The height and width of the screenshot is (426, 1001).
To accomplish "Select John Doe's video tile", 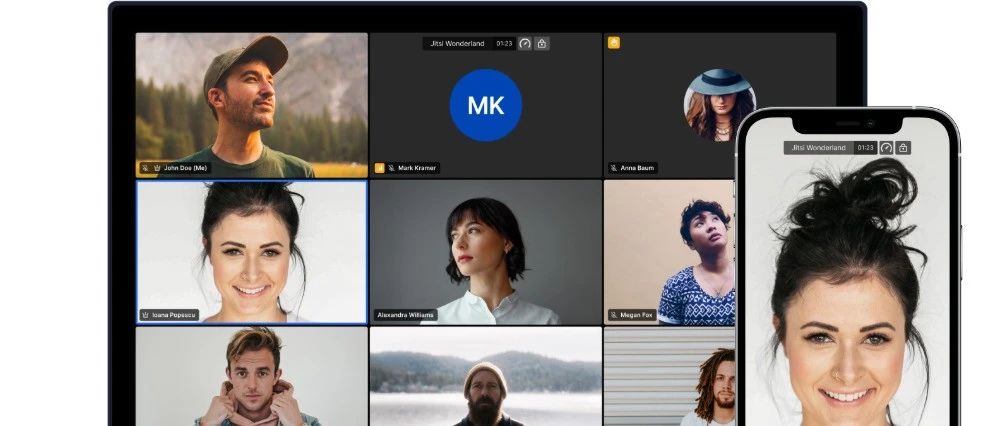I will pos(252,105).
